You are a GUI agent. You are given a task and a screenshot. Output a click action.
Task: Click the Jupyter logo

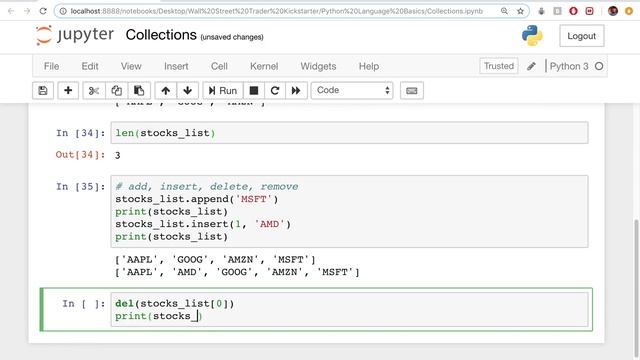75,35
